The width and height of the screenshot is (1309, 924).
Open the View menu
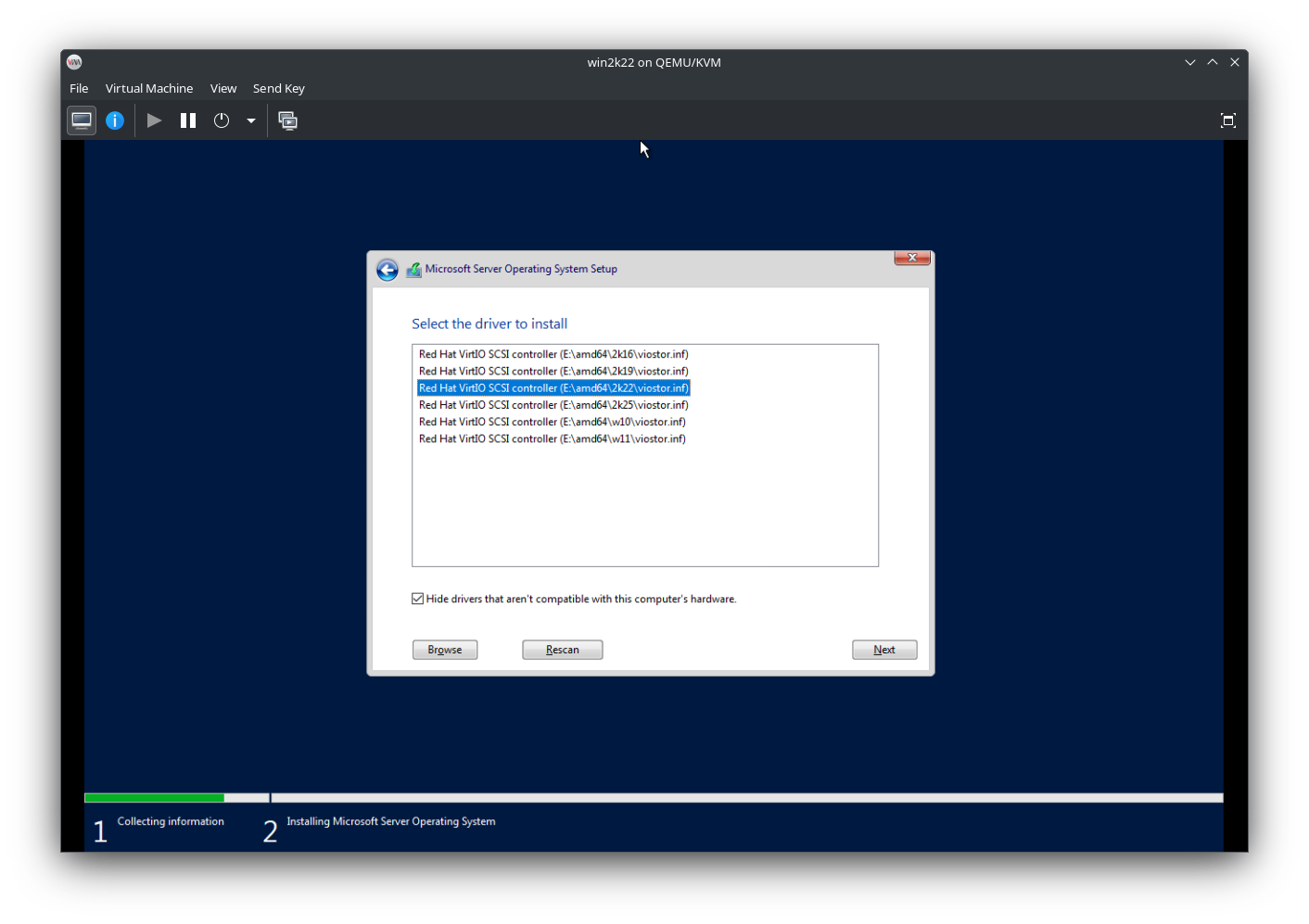click(x=223, y=88)
